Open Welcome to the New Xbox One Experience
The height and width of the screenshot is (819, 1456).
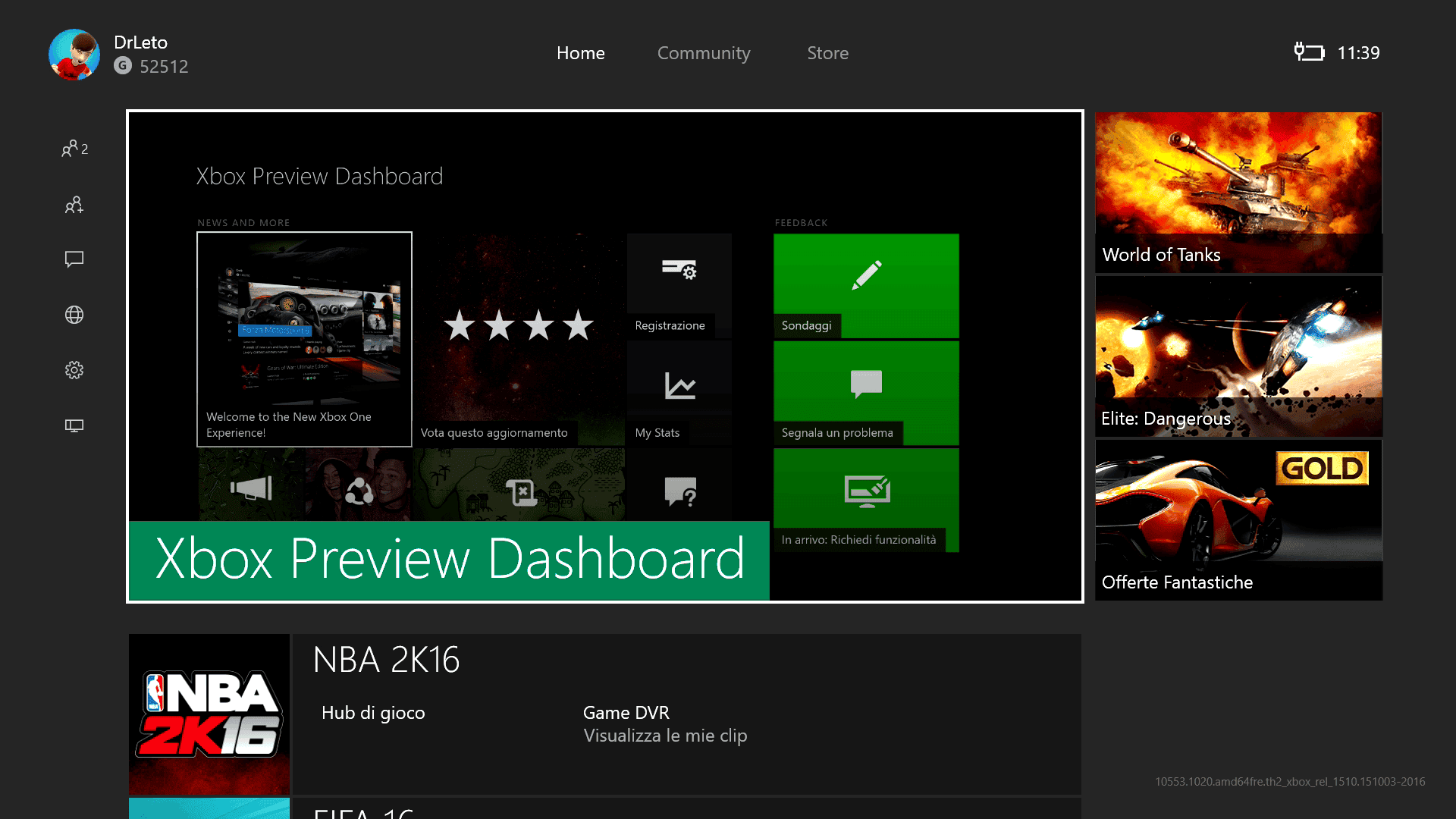(x=304, y=340)
